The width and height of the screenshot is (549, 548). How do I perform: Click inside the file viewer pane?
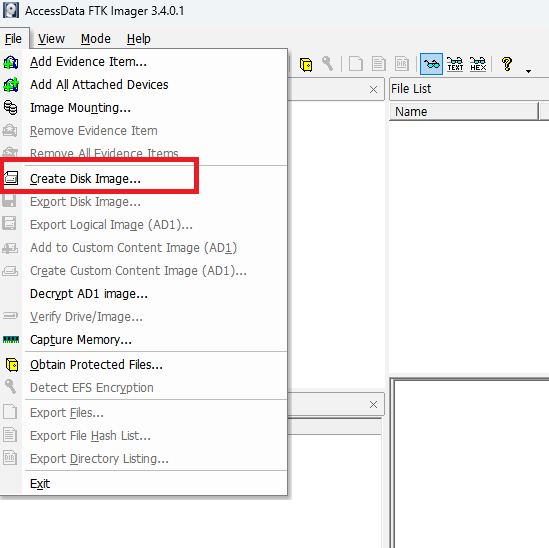tap(471, 464)
